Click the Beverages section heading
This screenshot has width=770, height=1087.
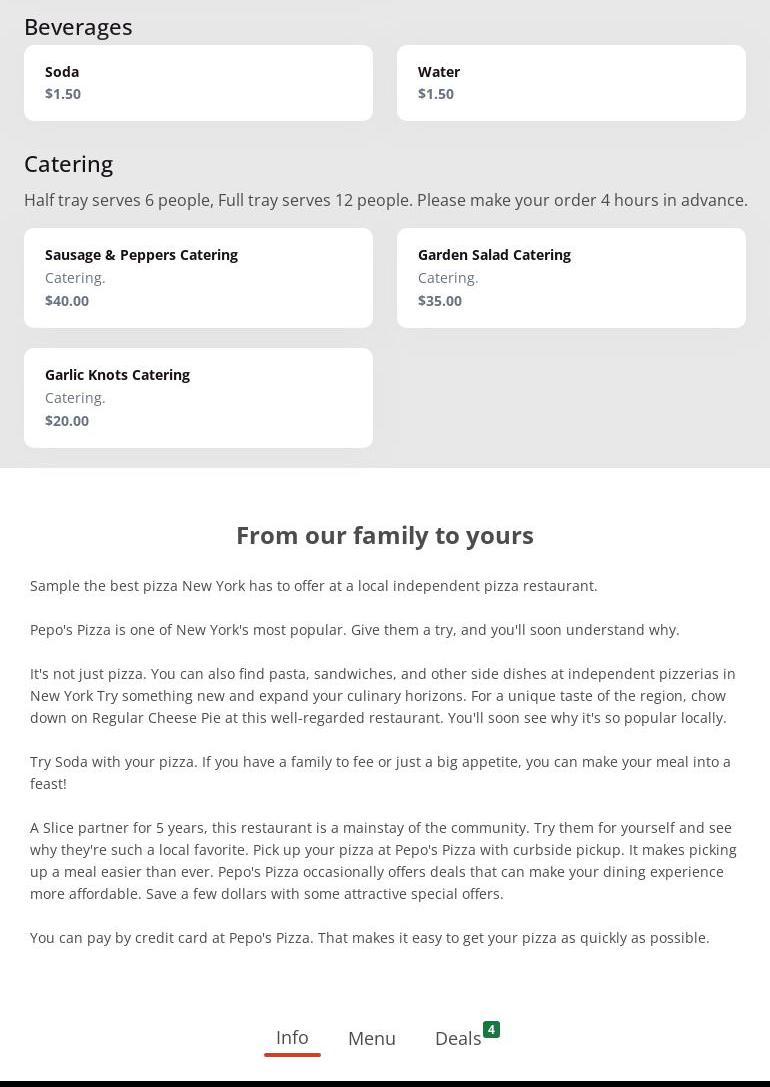(78, 27)
